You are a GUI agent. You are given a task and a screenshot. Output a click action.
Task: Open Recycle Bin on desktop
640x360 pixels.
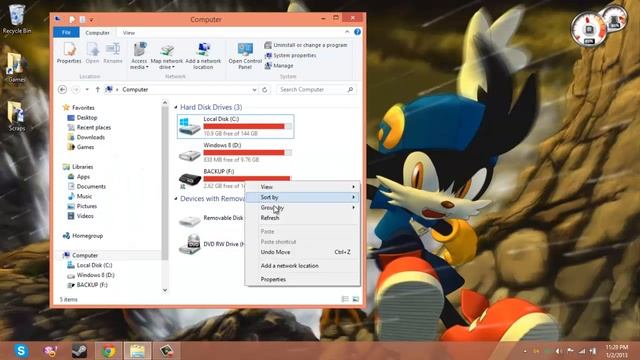pos(17,19)
